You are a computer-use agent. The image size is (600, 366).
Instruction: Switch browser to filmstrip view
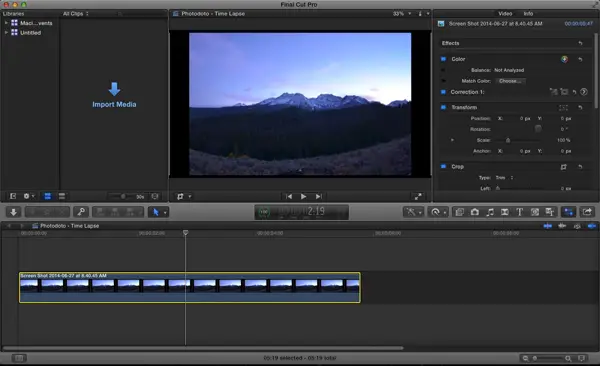pyautogui.click(x=47, y=196)
